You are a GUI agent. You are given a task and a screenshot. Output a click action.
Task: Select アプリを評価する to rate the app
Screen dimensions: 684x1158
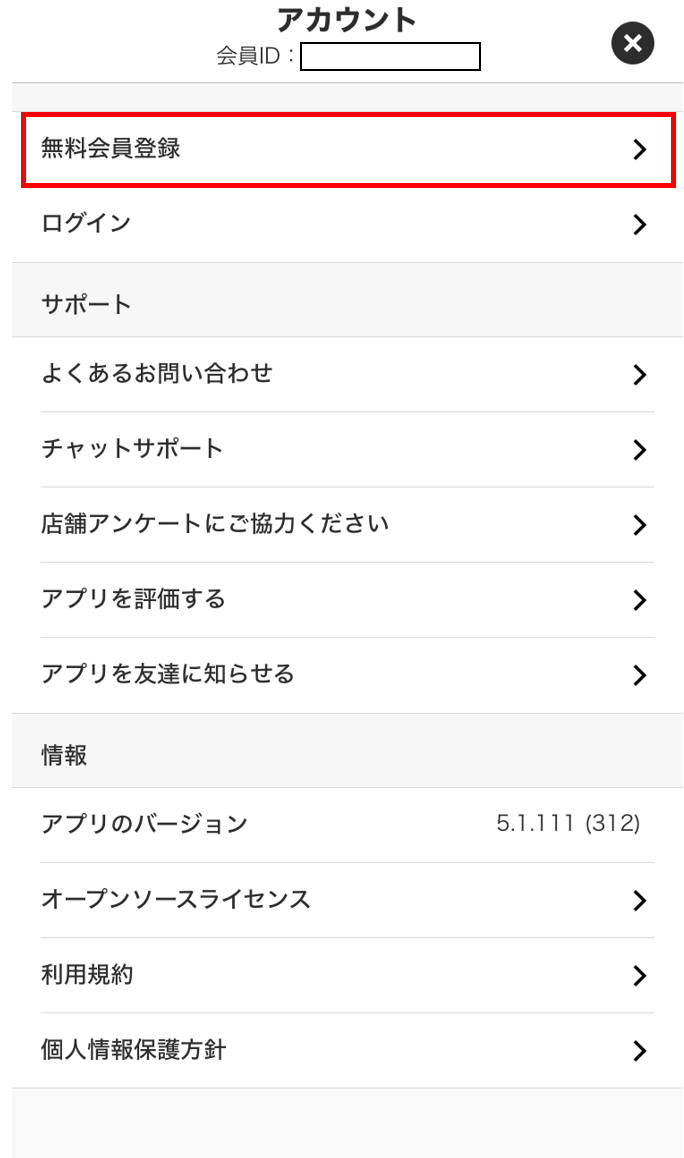coord(133,599)
